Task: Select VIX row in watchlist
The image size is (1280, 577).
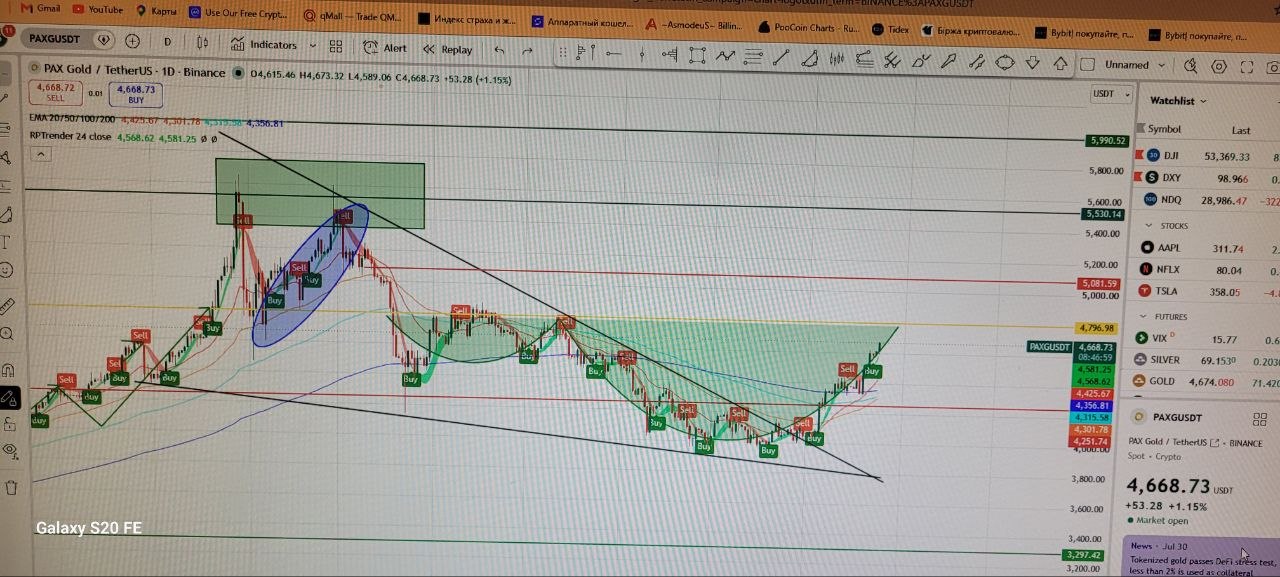Action: click(1205, 339)
